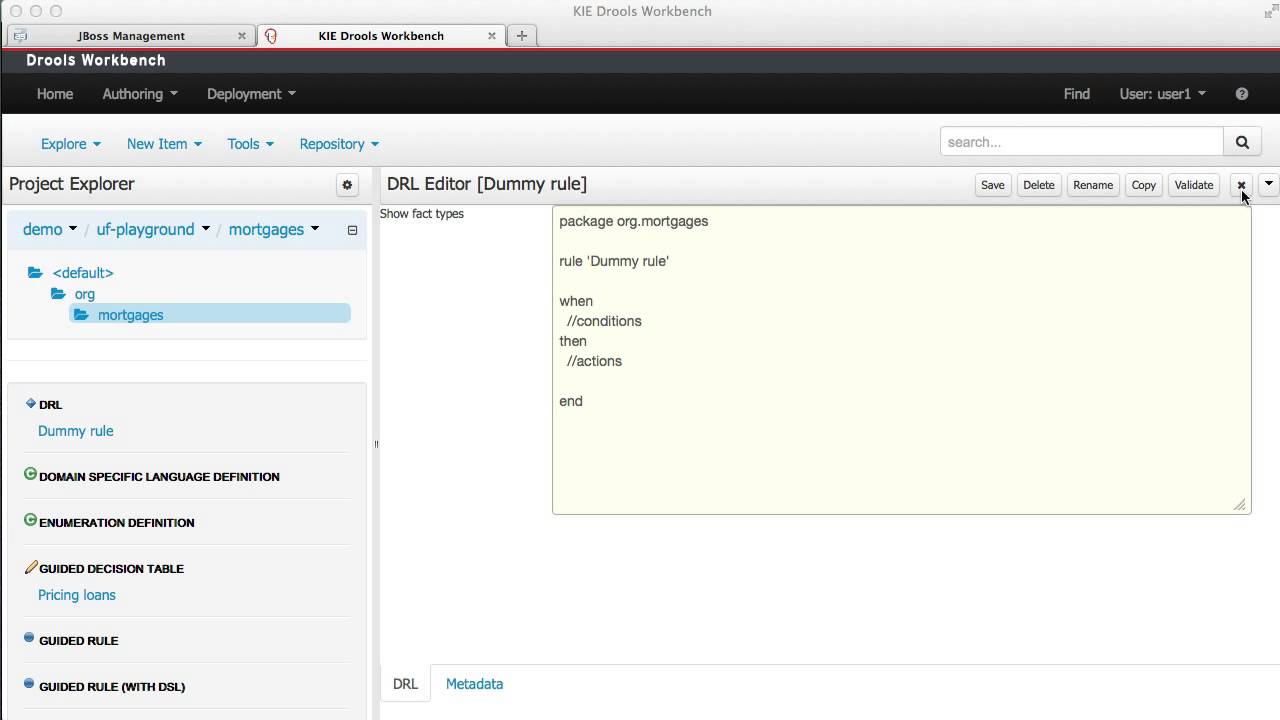Switch to JBoss Management browser tab
This screenshot has height=720, width=1280.
[131, 35]
